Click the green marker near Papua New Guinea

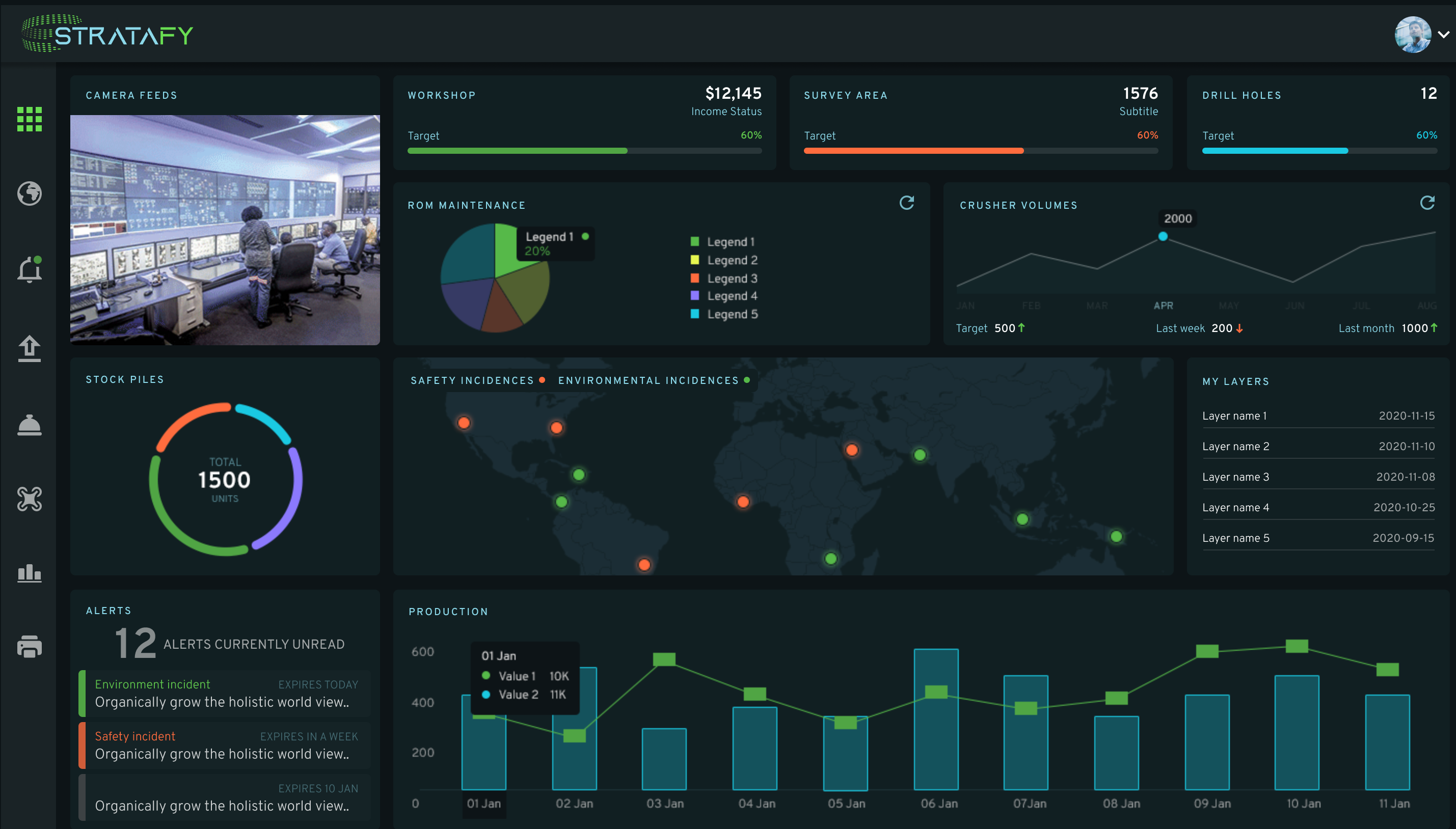pyautogui.click(x=1117, y=536)
